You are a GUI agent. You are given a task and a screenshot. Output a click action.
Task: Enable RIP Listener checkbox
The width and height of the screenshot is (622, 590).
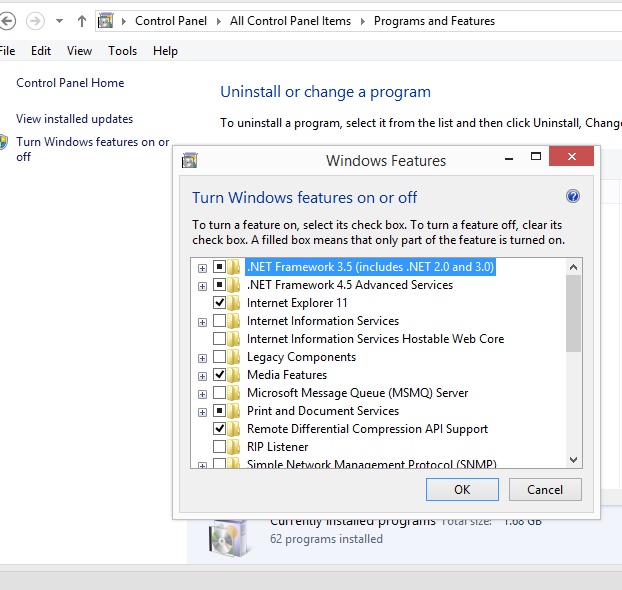219,446
